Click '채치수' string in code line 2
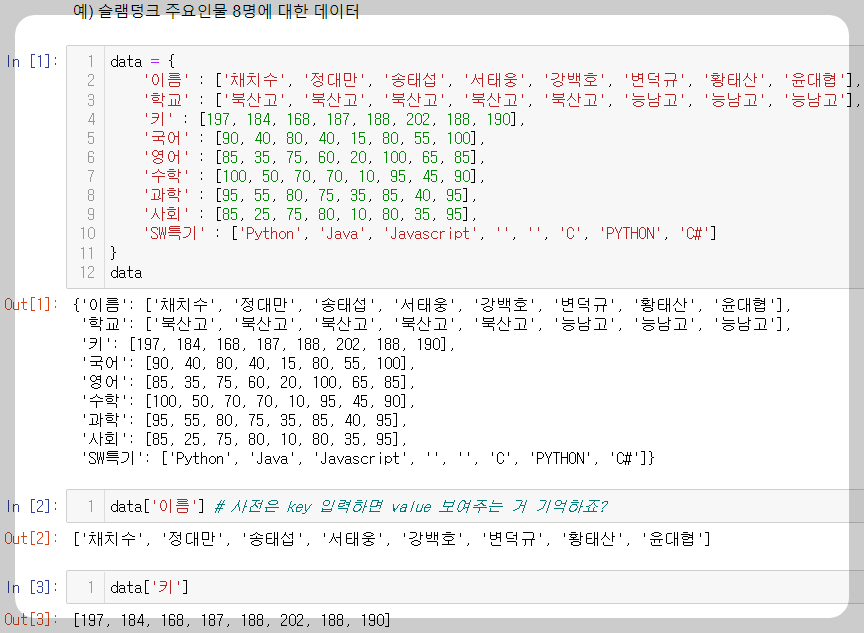Screen dimensions: 864x633 (253, 80)
